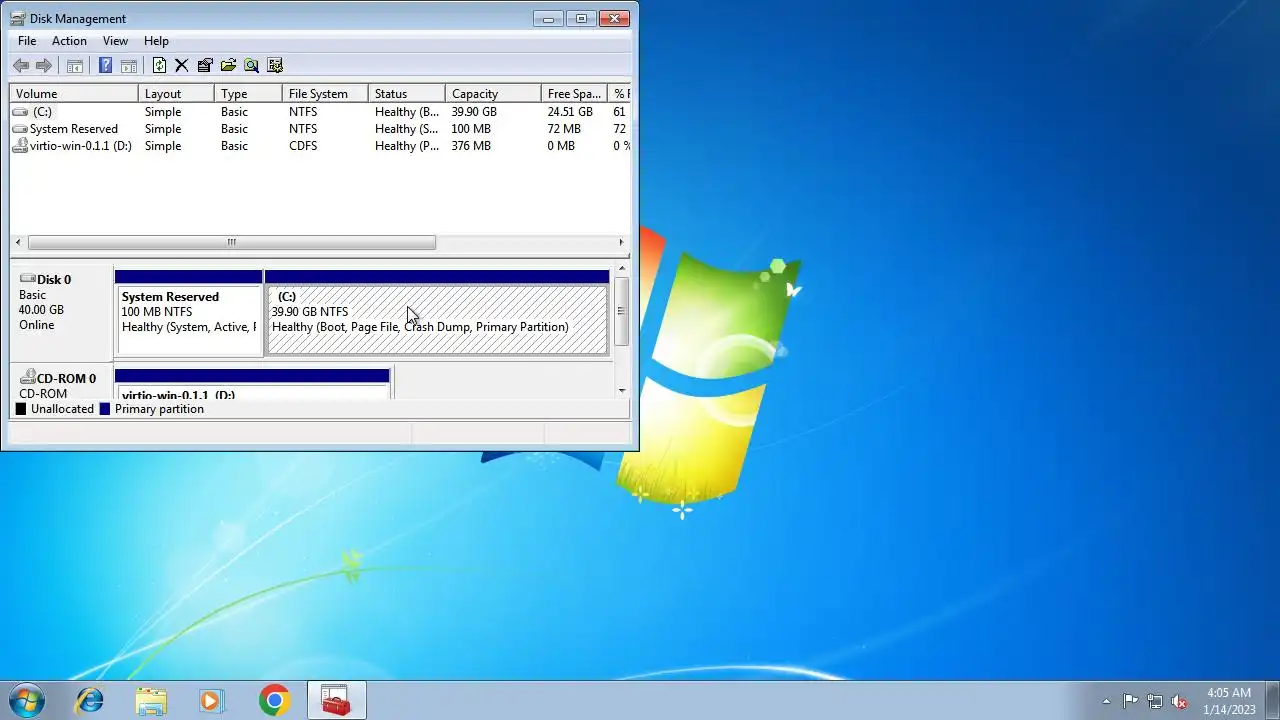Click the down arrow of the disk view scrollbar
This screenshot has width=1280, height=720.
(622, 390)
